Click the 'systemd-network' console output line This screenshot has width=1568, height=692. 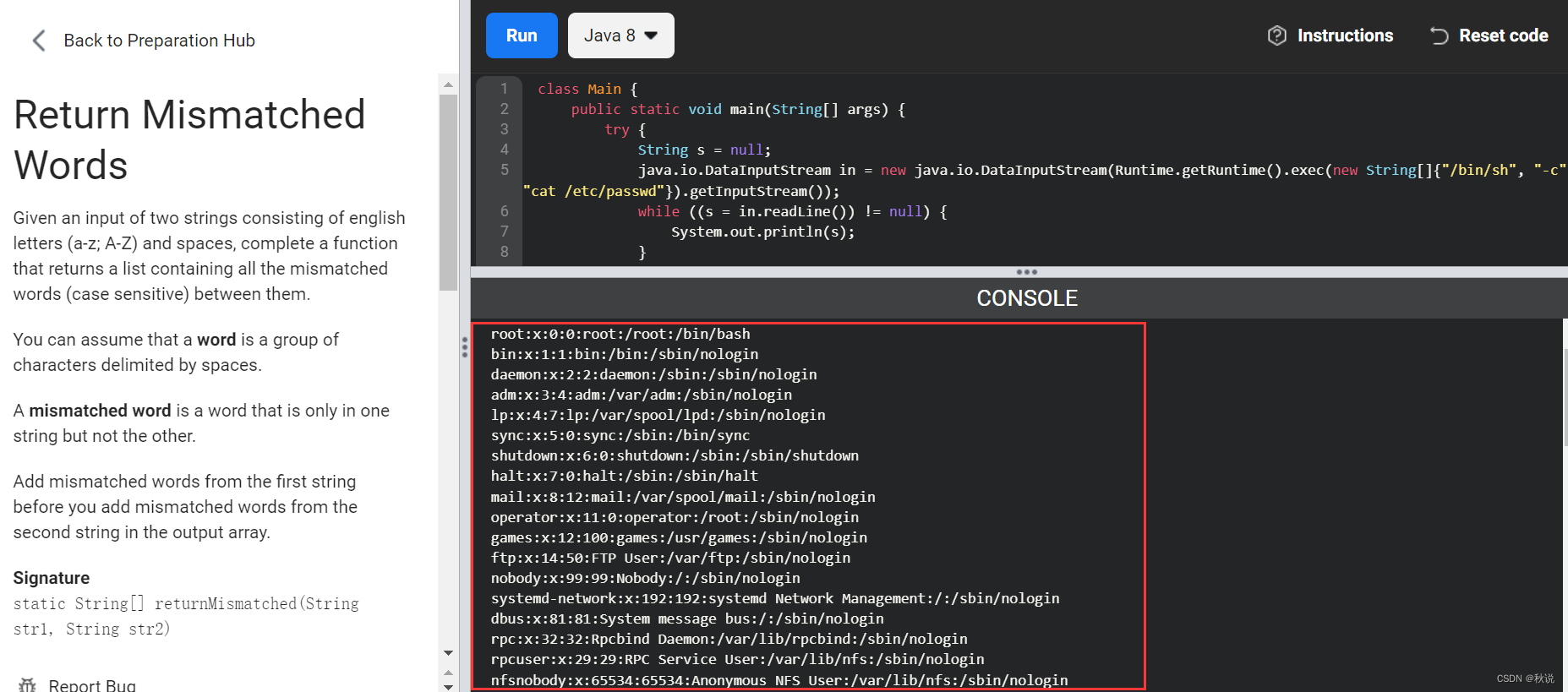(775, 598)
